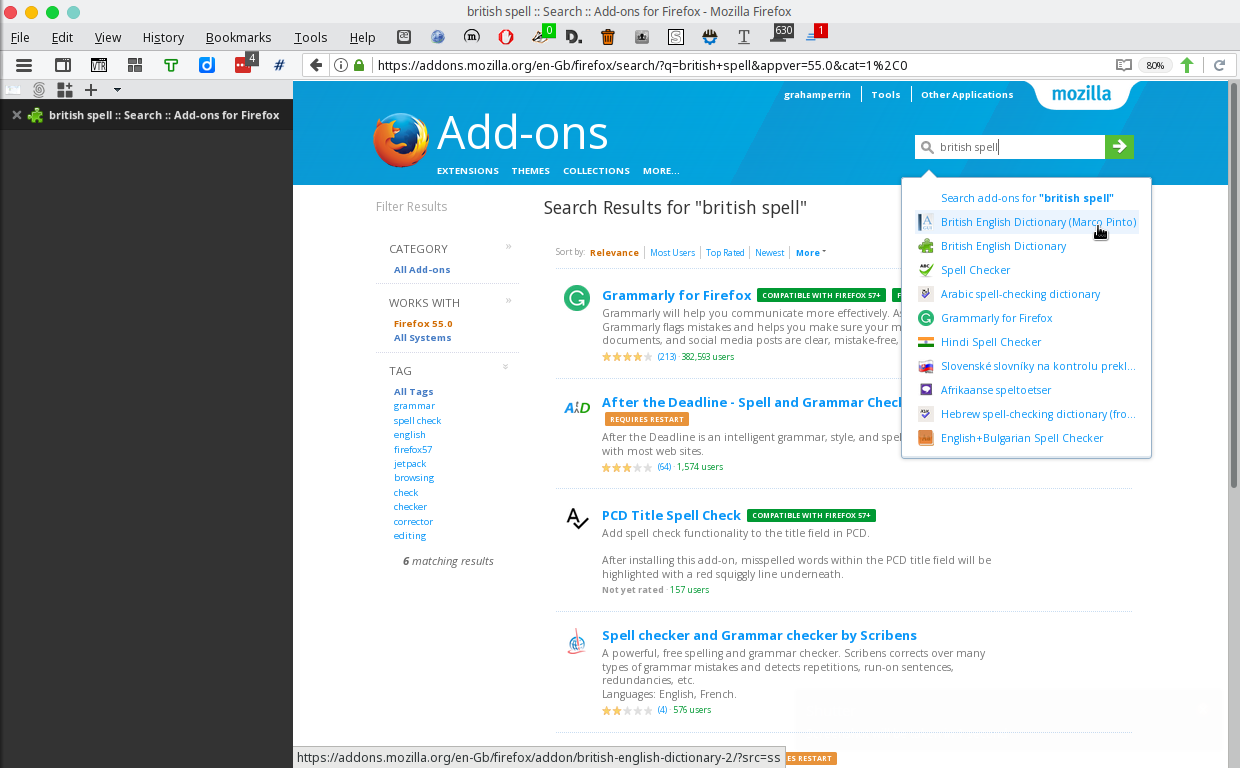1240x768 pixels.
Task: Click the green T toolbar icon
Action: coord(171,65)
